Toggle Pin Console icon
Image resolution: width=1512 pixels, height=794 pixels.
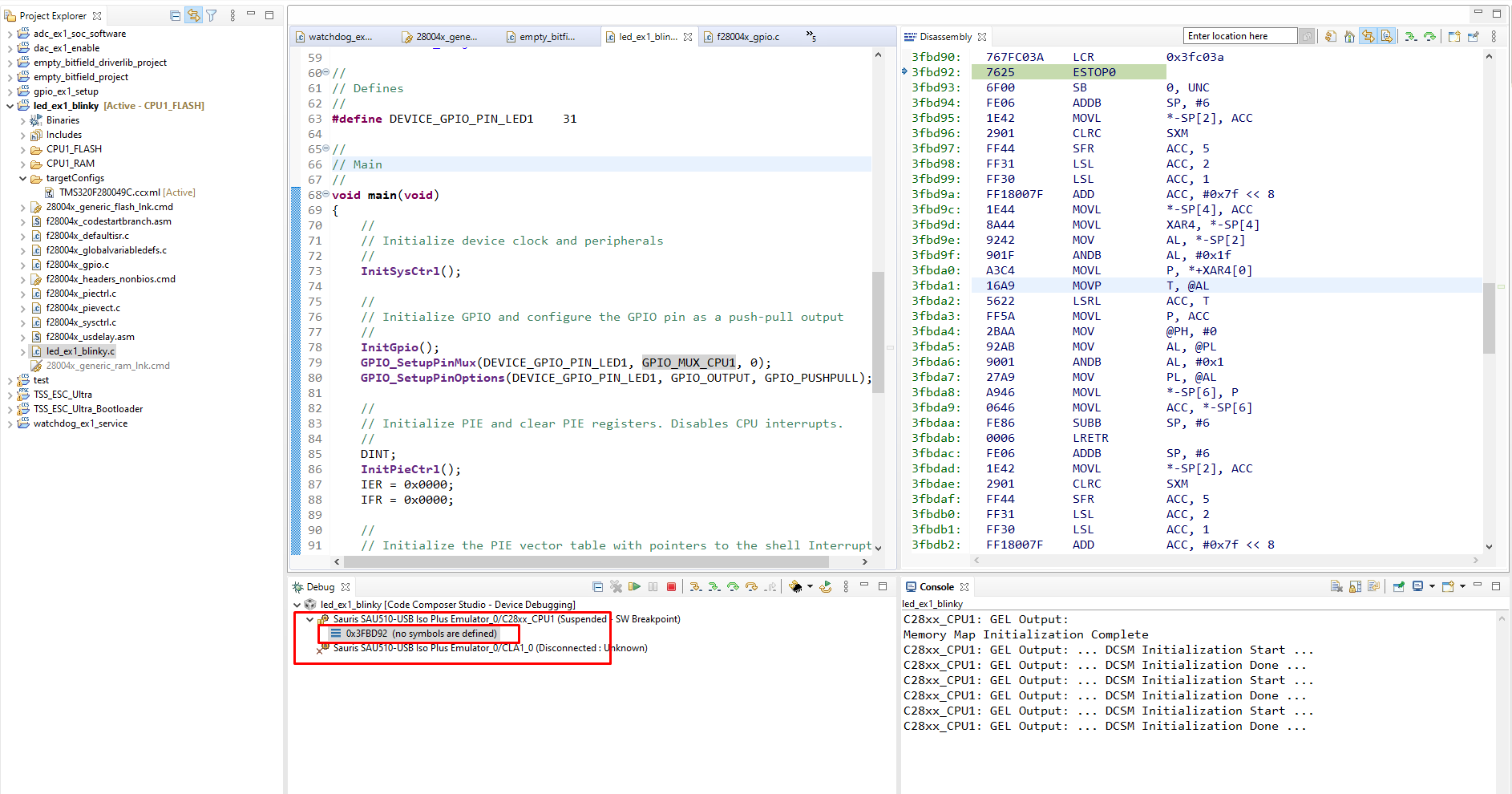click(1399, 586)
